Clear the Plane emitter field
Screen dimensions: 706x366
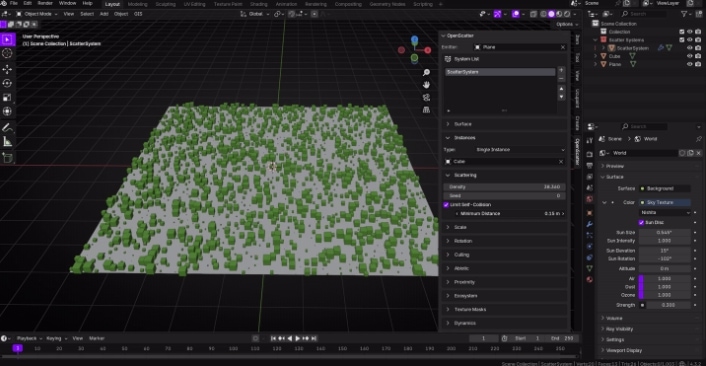(562, 47)
